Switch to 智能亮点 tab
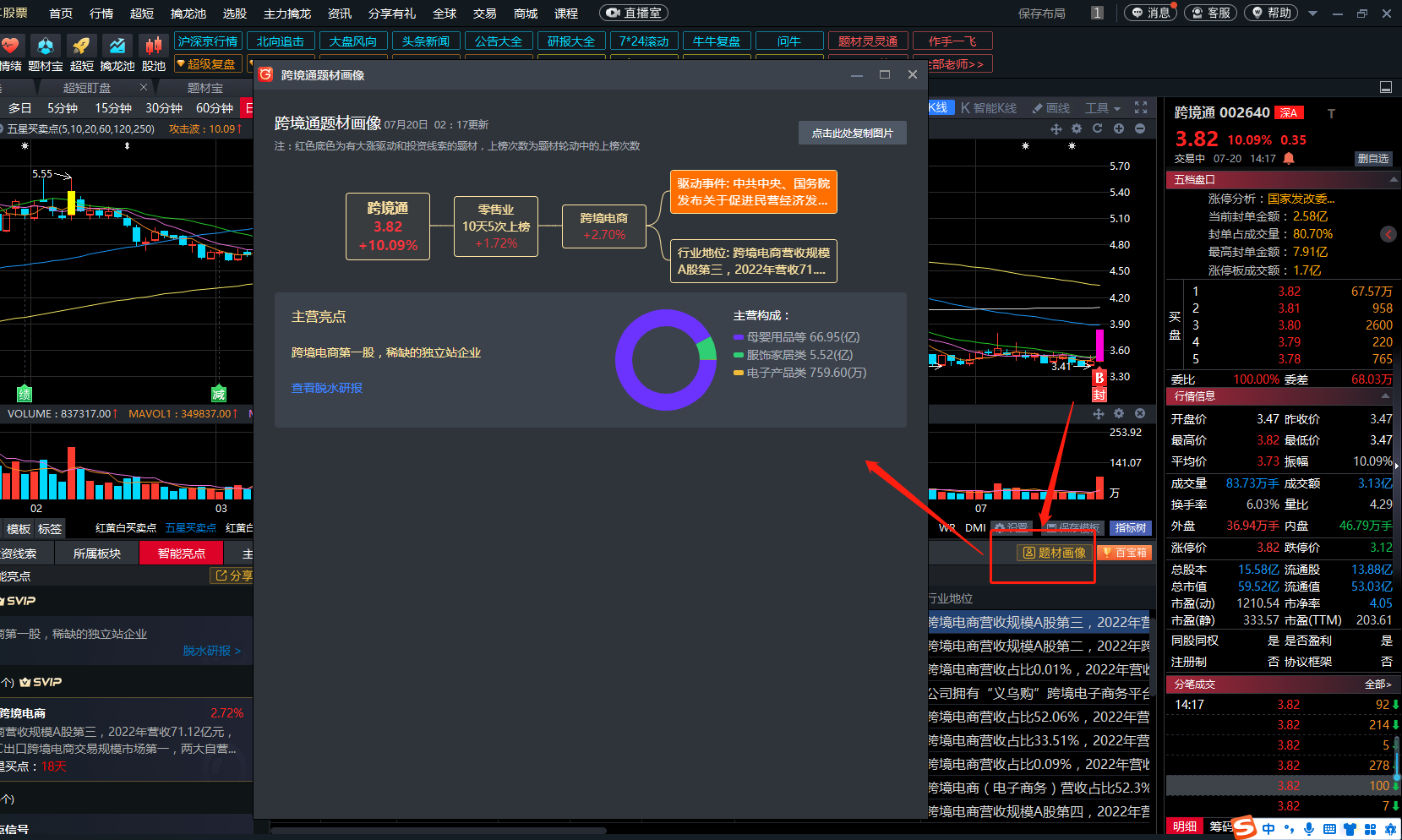1402x840 pixels. pyautogui.click(x=182, y=554)
